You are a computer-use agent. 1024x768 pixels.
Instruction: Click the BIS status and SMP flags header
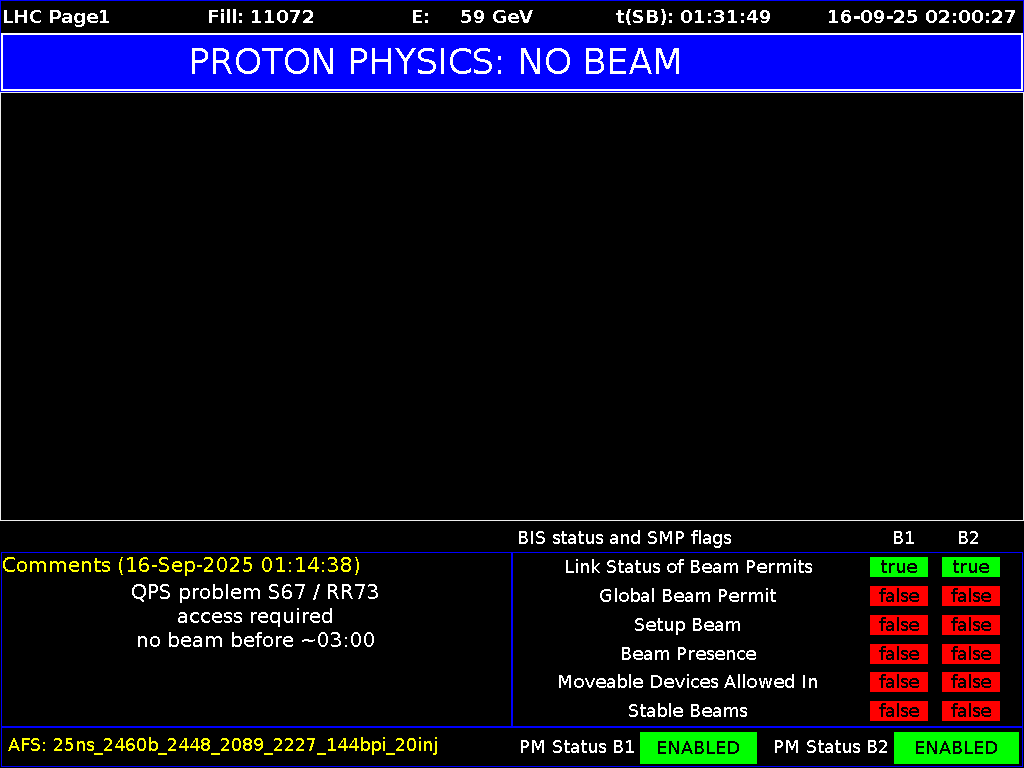pyautogui.click(x=629, y=538)
